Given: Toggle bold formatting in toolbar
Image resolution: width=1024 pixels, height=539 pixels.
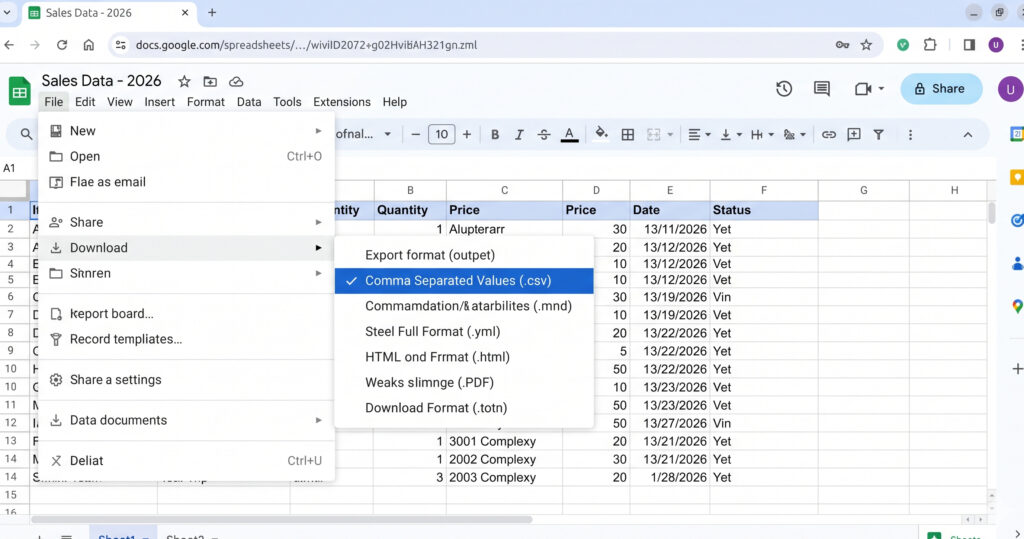Looking at the screenshot, I should pos(494,135).
